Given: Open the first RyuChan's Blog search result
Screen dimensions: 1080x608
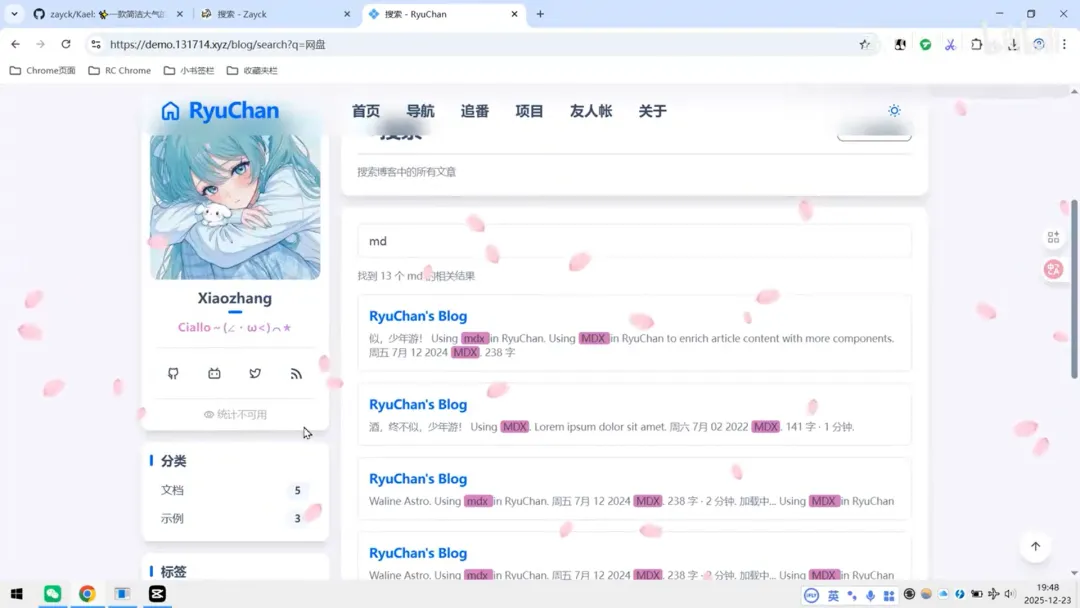Looking at the screenshot, I should pyautogui.click(x=417, y=315).
